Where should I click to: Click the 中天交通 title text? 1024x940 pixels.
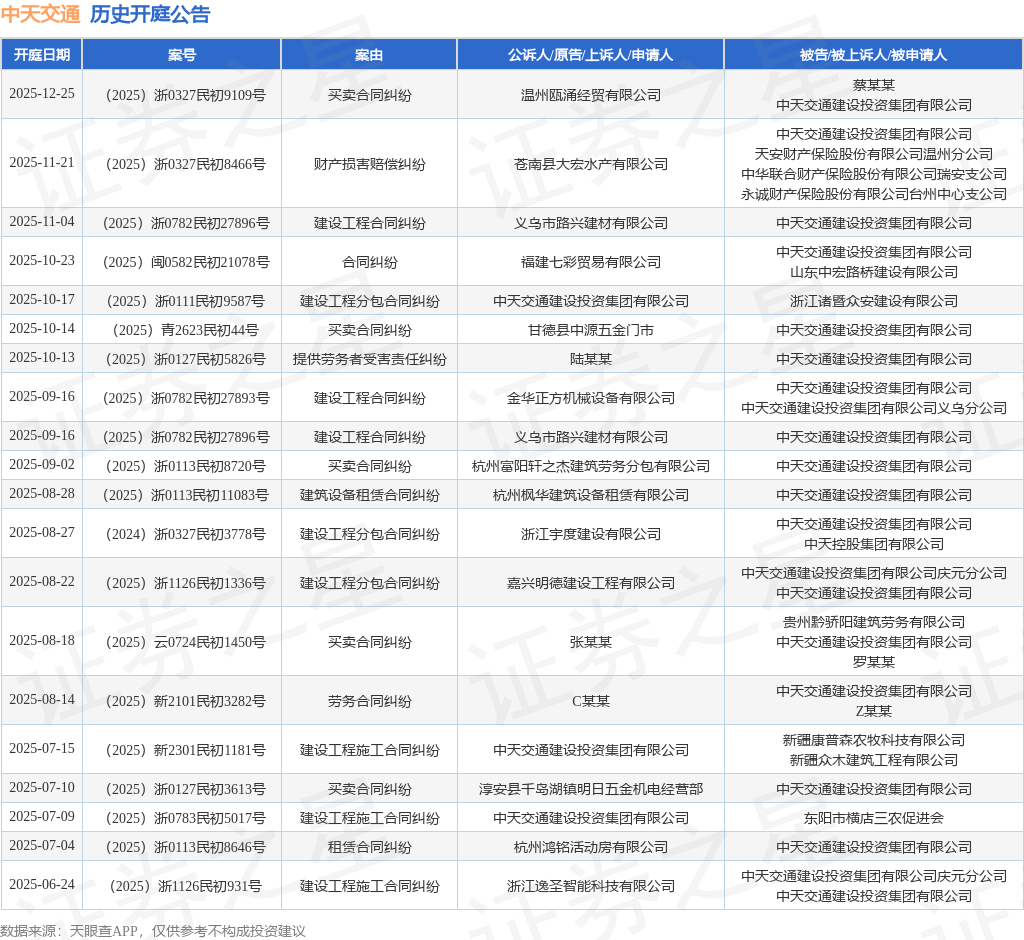[x=40, y=14]
